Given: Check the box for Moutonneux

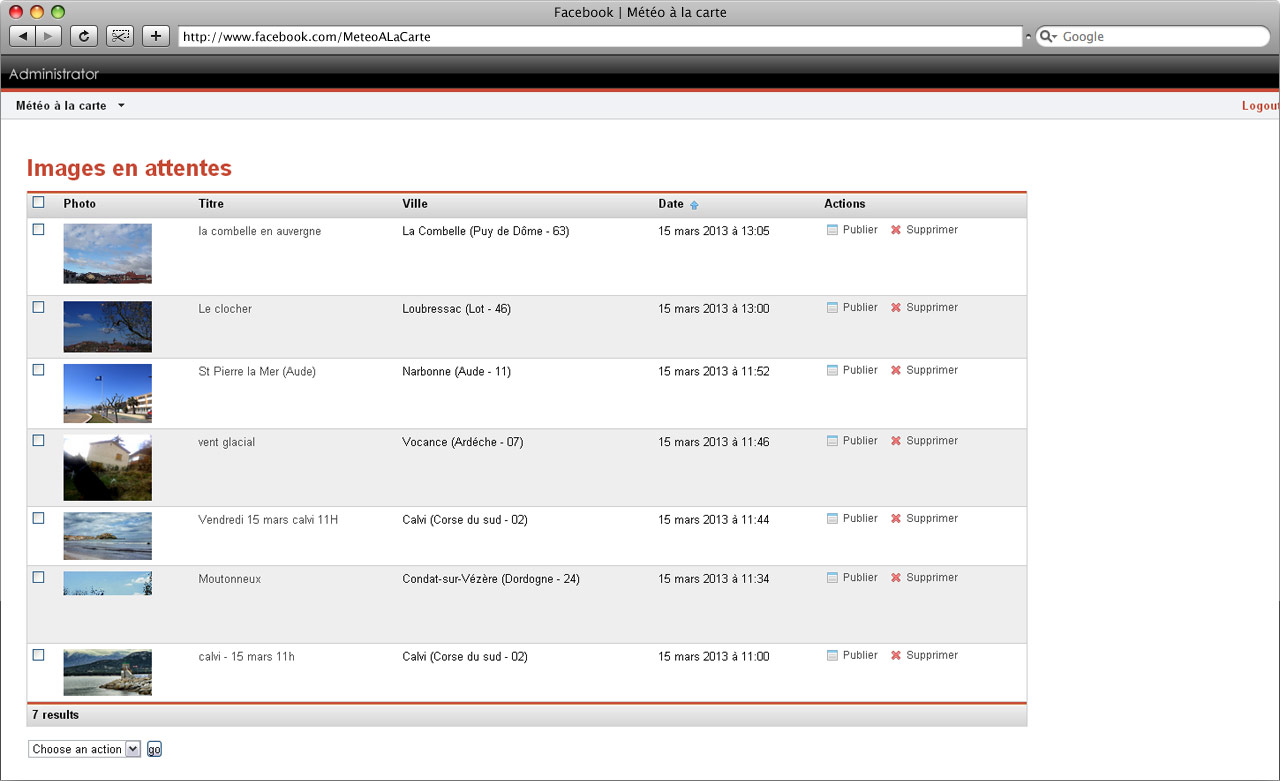Looking at the screenshot, I should [39, 577].
